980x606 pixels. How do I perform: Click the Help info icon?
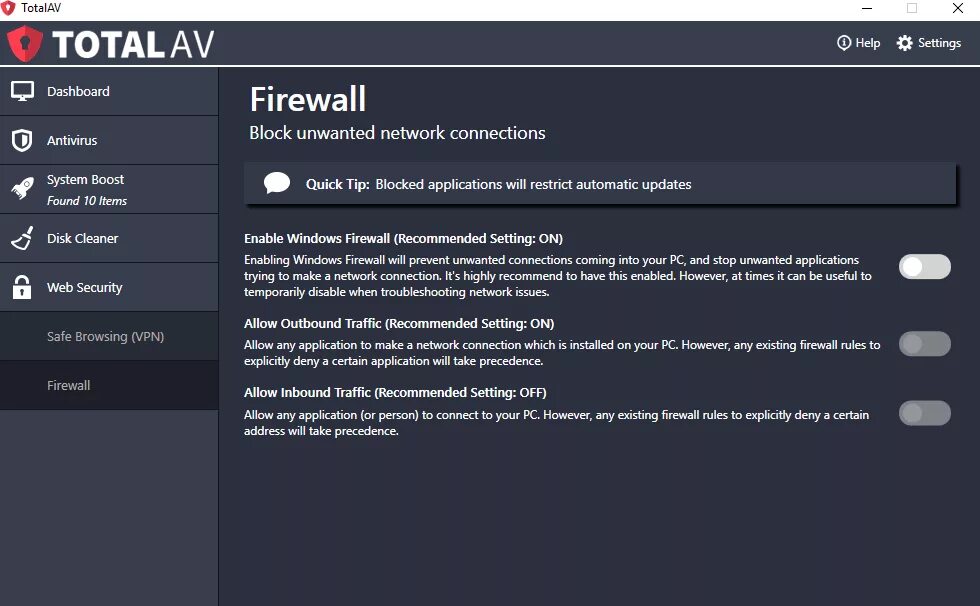tap(844, 42)
